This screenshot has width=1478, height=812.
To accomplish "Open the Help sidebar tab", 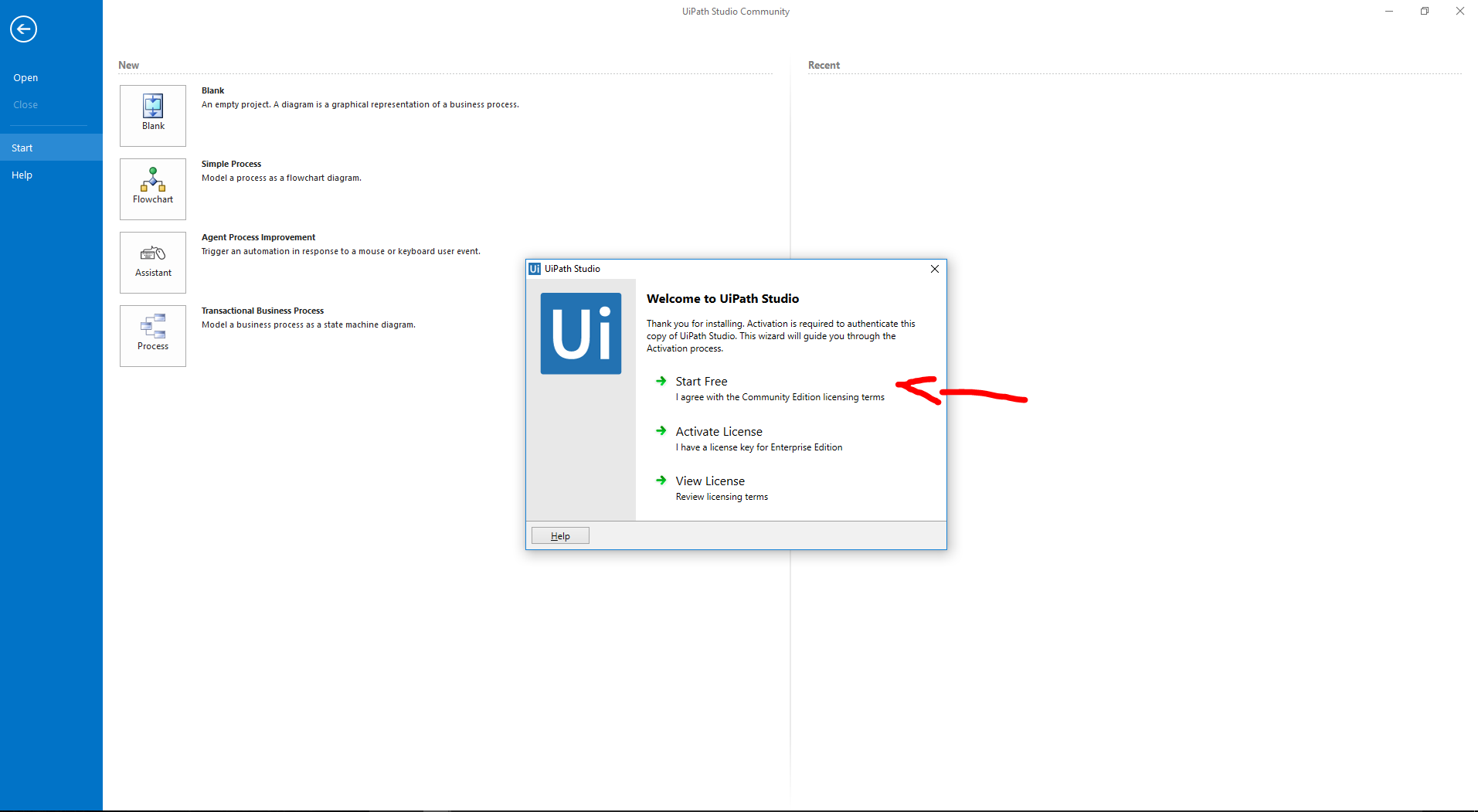I will (x=51, y=175).
